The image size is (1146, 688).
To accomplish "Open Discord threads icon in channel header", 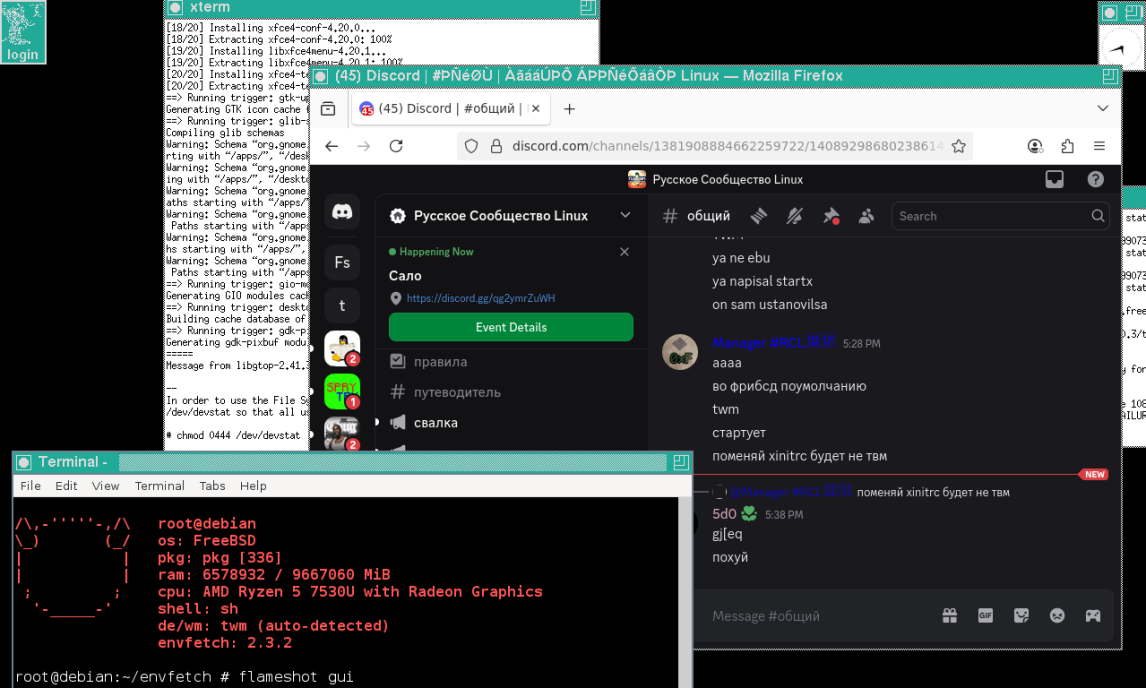I will click(x=759, y=216).
